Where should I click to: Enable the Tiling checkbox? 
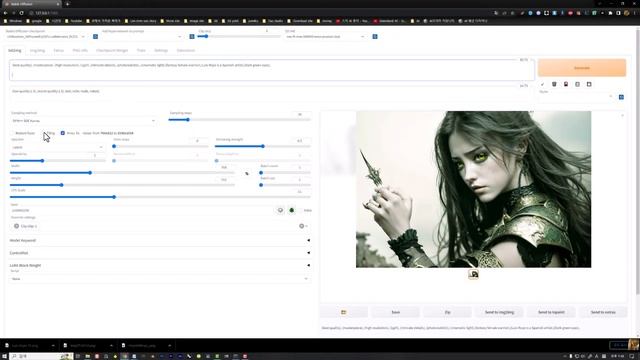43,133
